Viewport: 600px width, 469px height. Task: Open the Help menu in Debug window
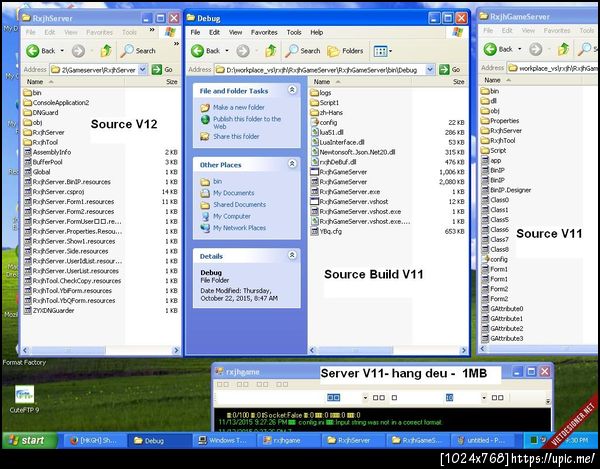[x=316, y=32]
